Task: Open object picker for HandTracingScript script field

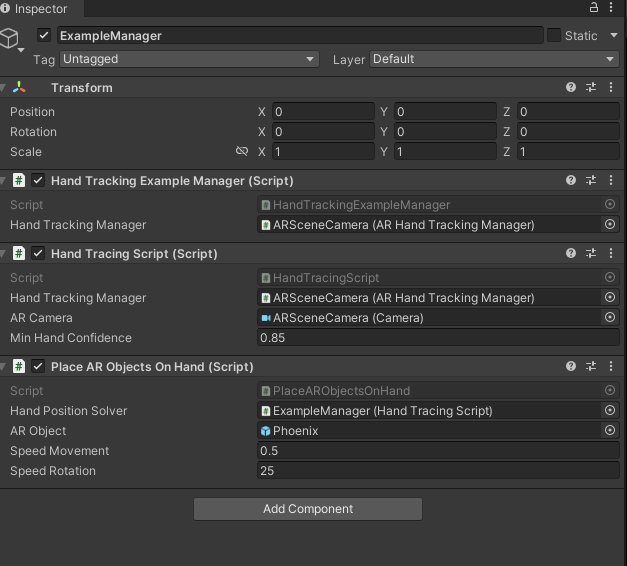Action: pos(609,277)
